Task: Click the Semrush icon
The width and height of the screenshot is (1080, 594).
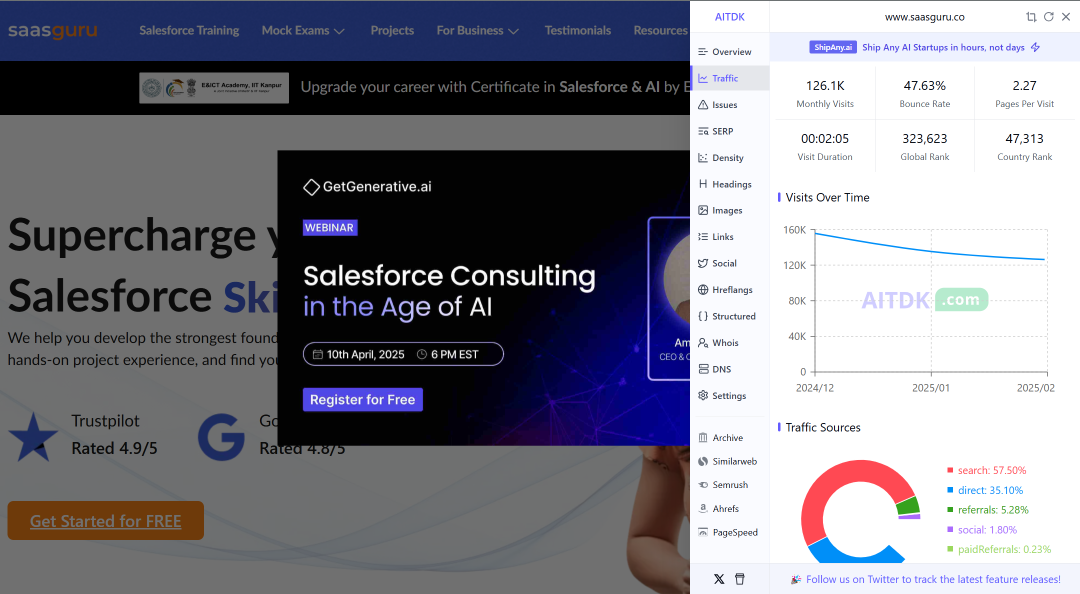Action: (703, 484)
